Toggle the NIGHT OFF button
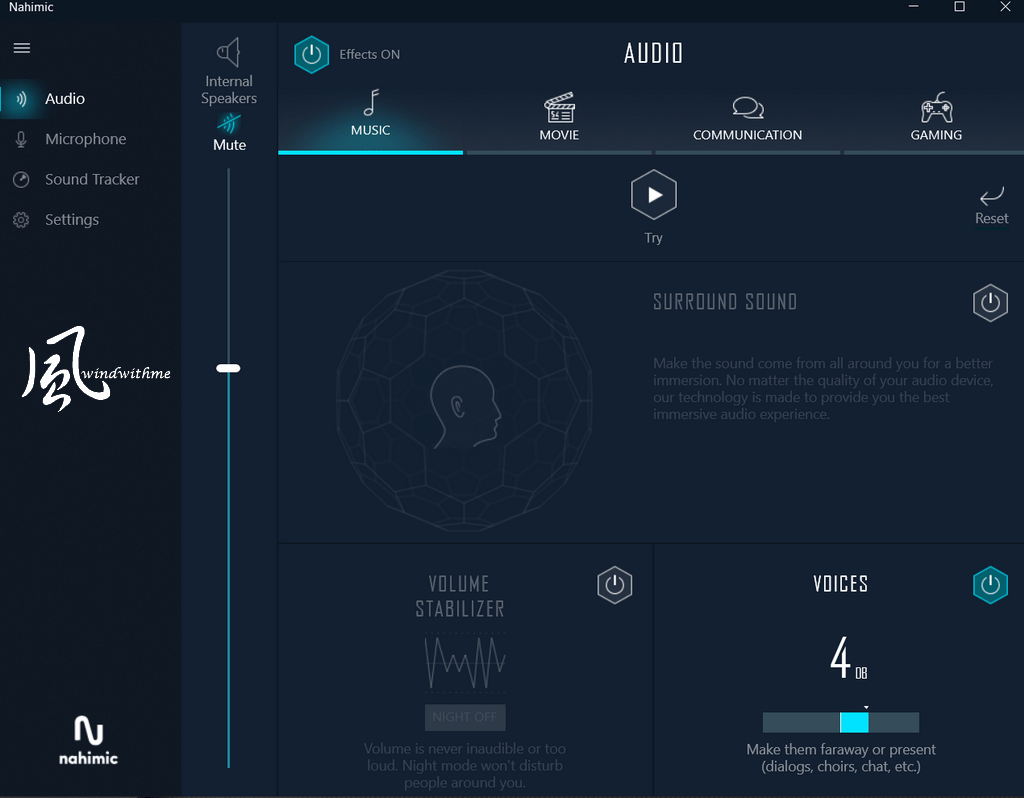The width and height of the screenshot is (1024, 798). tap(464, 717)
